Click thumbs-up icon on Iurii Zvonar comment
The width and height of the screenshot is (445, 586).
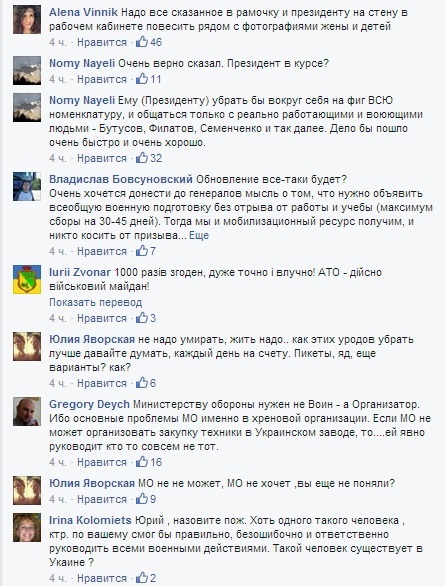[x=142, y=318]
